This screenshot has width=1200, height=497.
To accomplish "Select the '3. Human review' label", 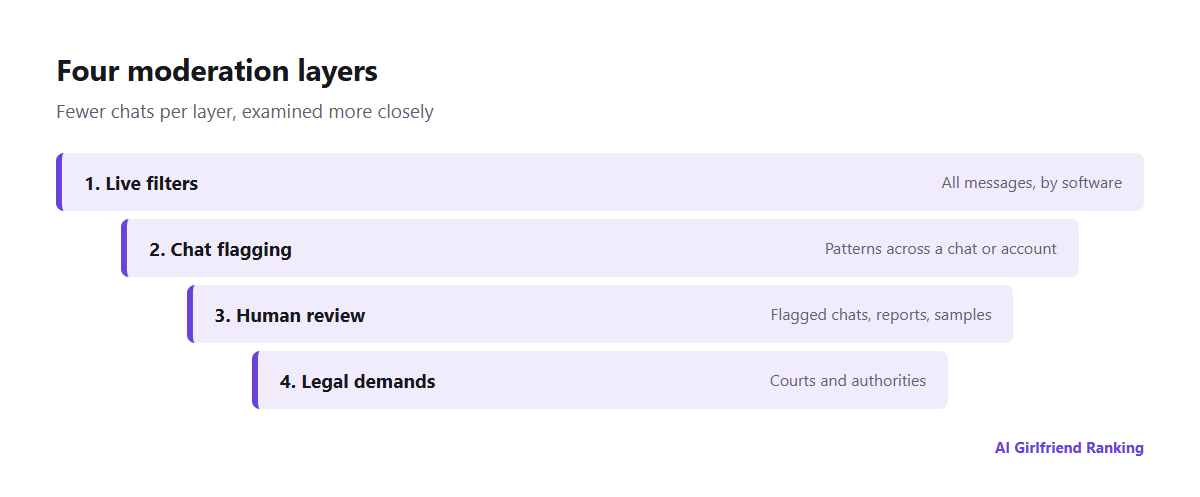I will [x=290, y=316].
